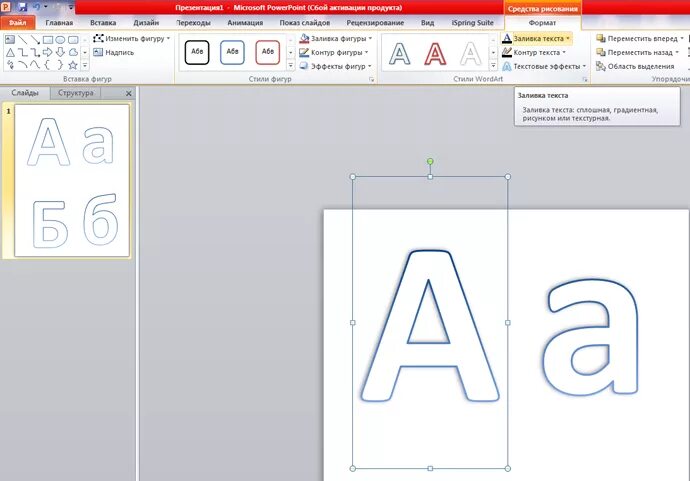Open Customize Quick Access Toolbar dropdown
The image size is (690, 481).
[x=71, y=7]
